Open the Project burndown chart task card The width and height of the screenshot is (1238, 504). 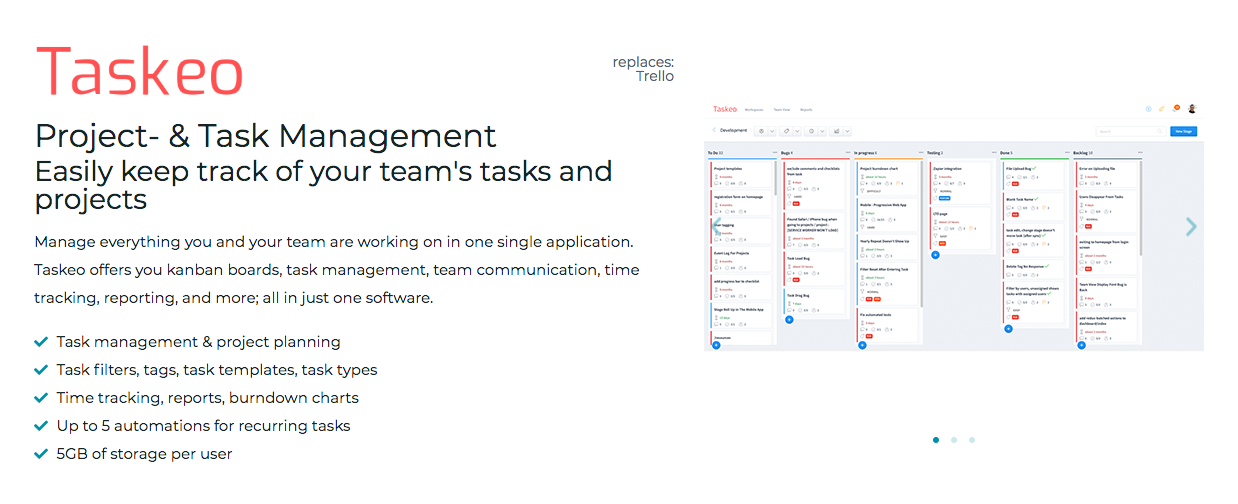coord(887,179)
